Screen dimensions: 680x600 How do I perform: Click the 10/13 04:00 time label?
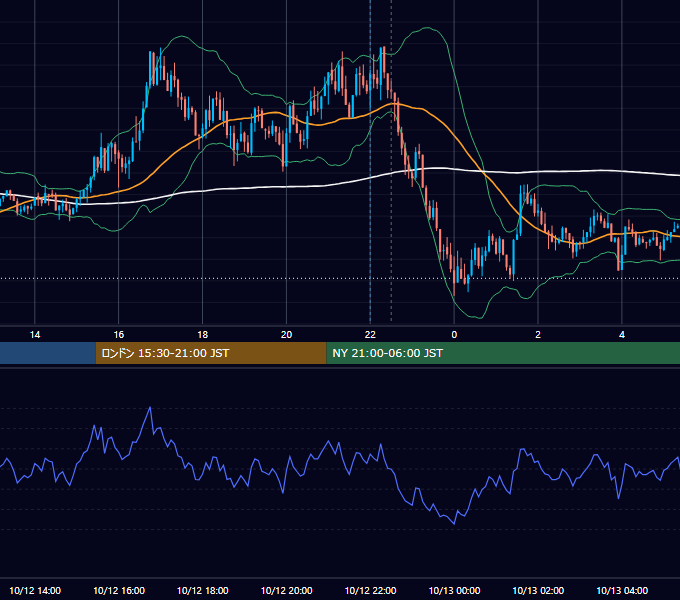(622, 590)
